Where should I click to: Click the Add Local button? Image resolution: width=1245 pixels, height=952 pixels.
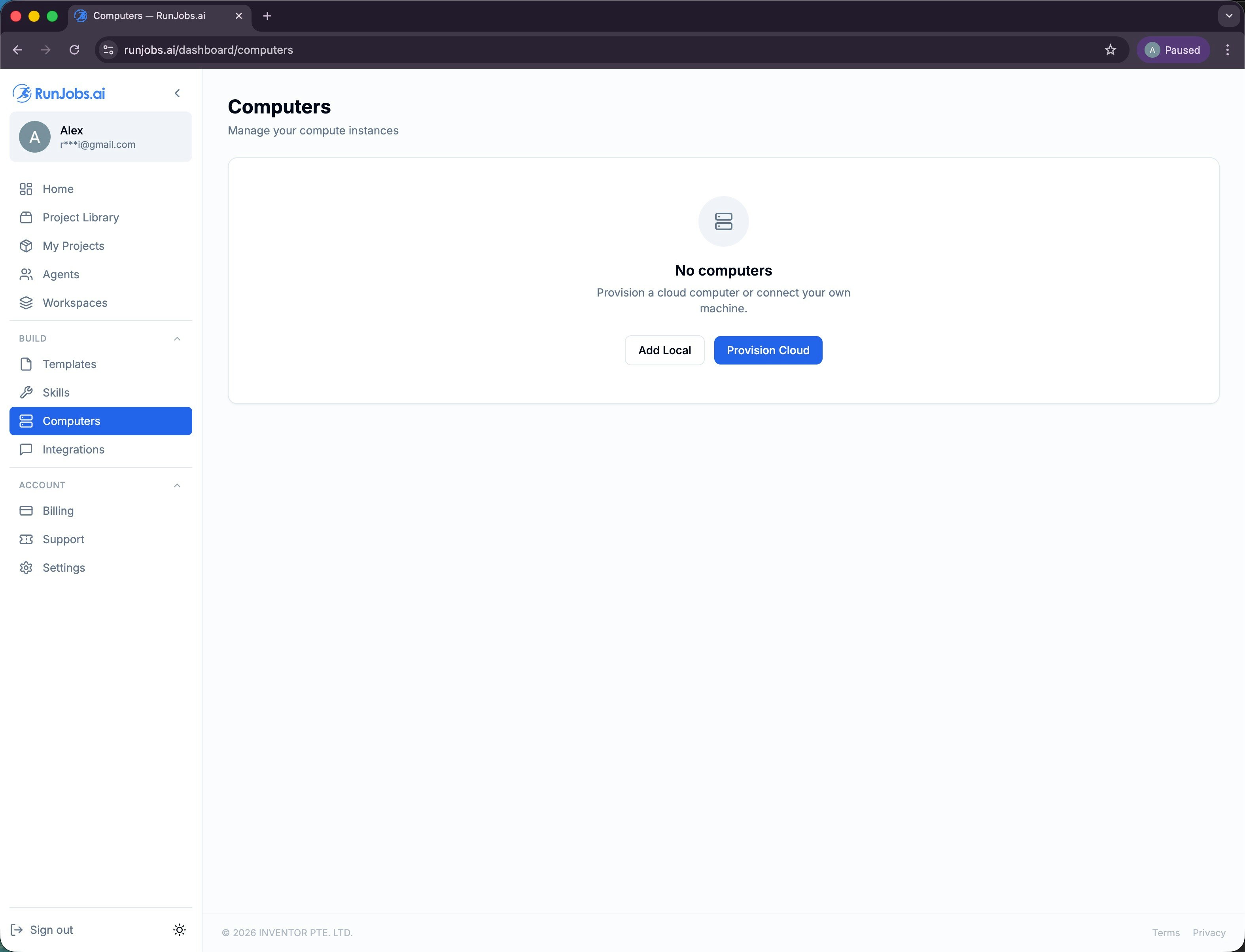click(x=664, y=350)
